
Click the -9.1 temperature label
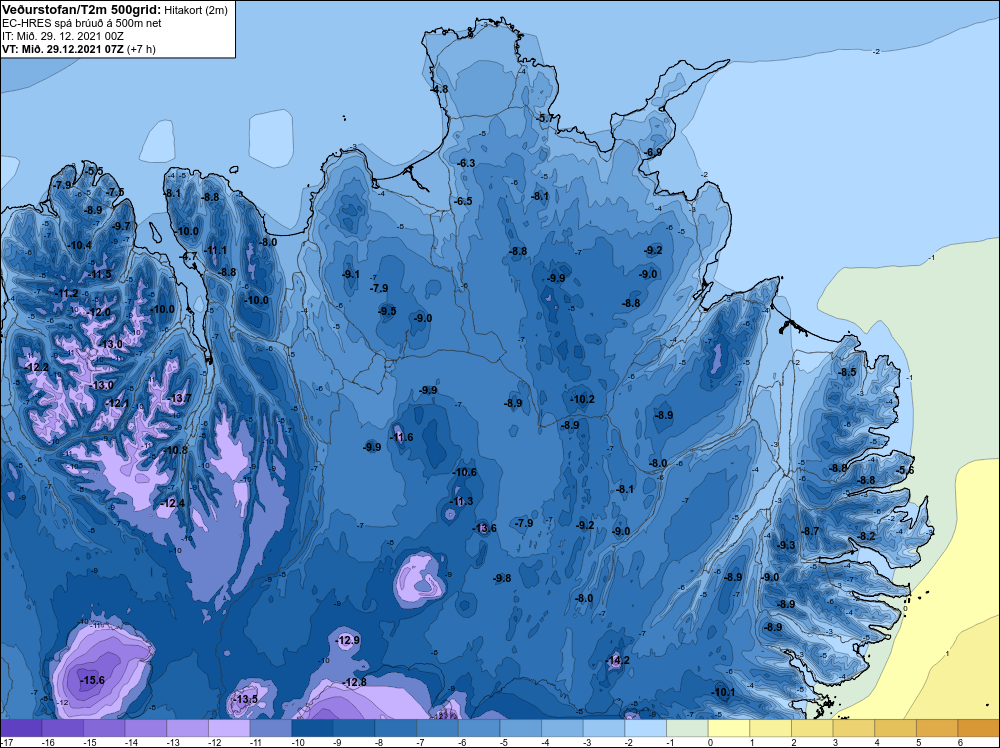point(350,275)
